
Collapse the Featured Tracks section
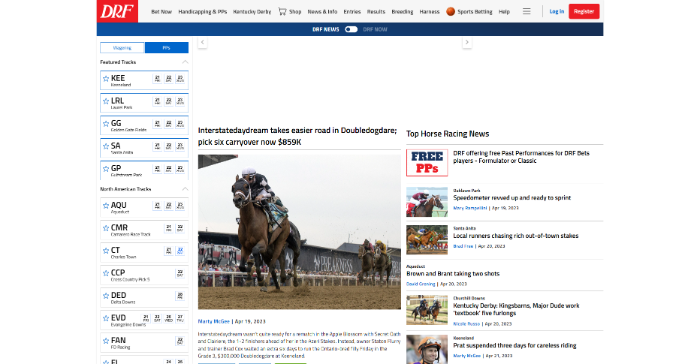185,62
